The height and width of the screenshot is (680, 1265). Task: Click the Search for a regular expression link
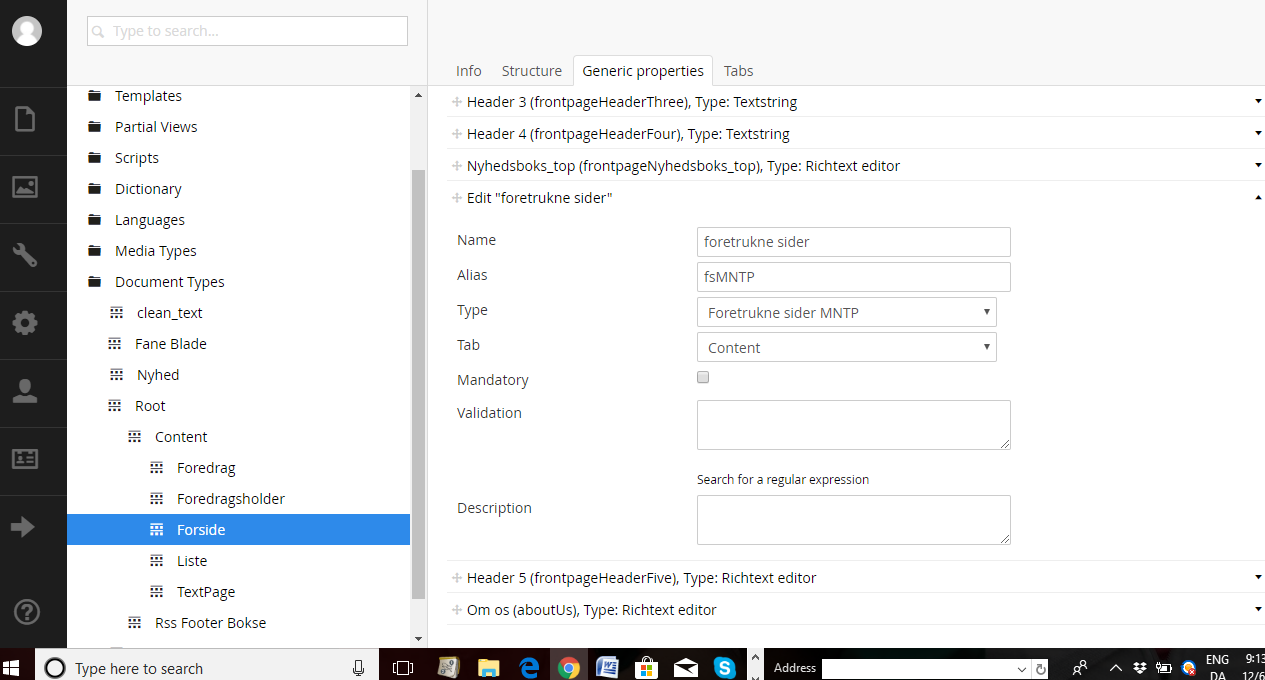pyautogui.click(x=782, y=480)
